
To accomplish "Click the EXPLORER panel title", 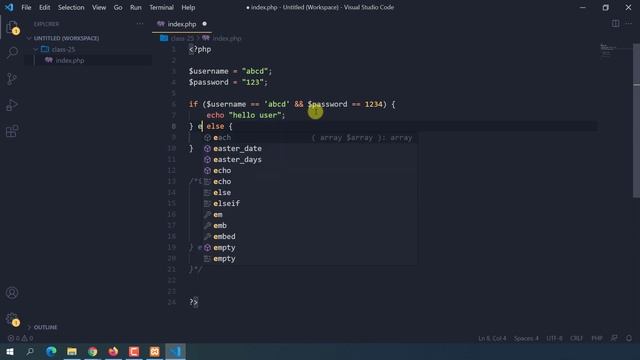I will point(47,24).
